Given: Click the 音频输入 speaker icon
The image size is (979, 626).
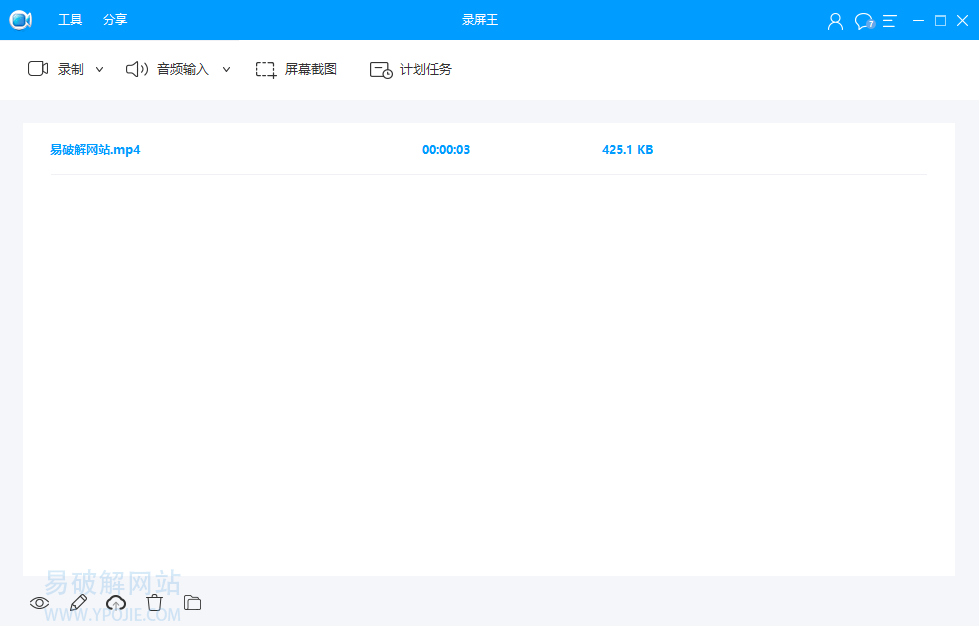Looking at the screenshot, I should click(x=135, y=69).
